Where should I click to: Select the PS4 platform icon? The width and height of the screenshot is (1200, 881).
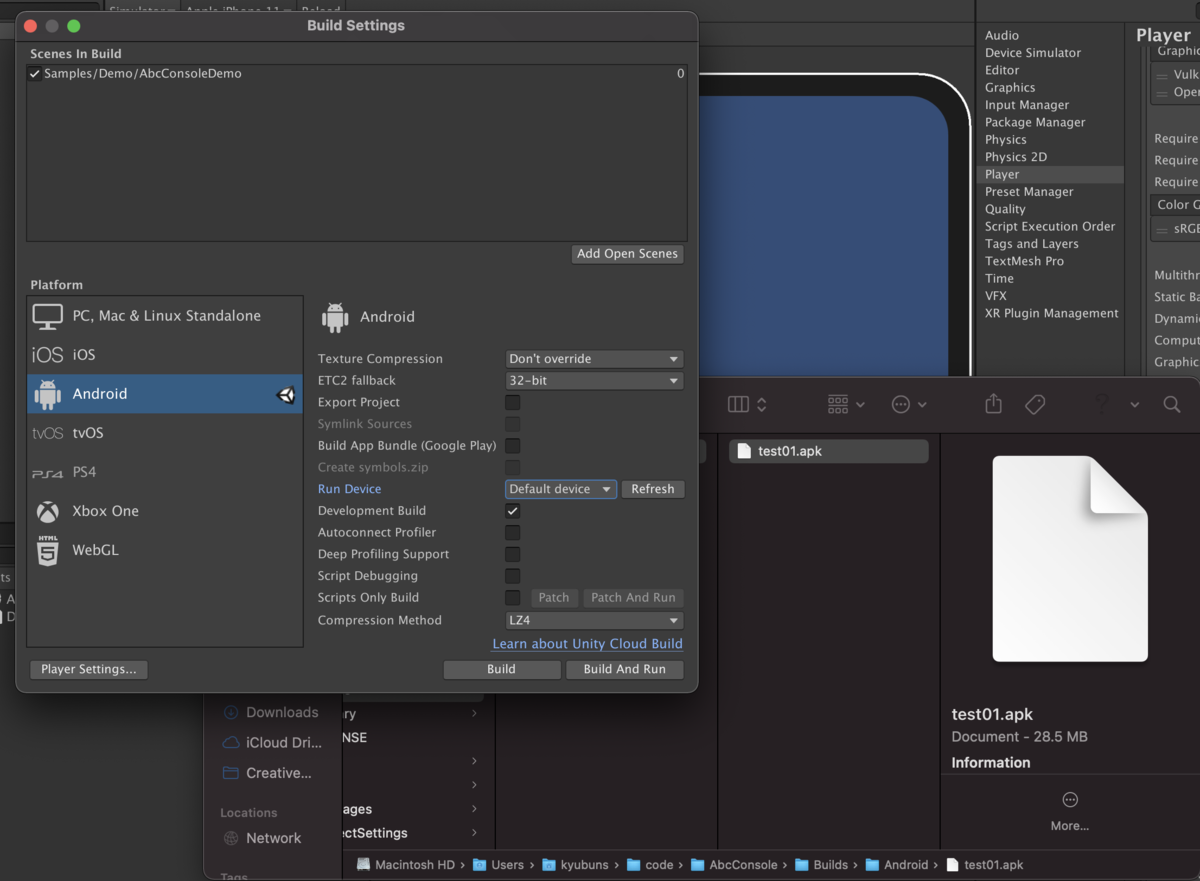coord(47,473)
